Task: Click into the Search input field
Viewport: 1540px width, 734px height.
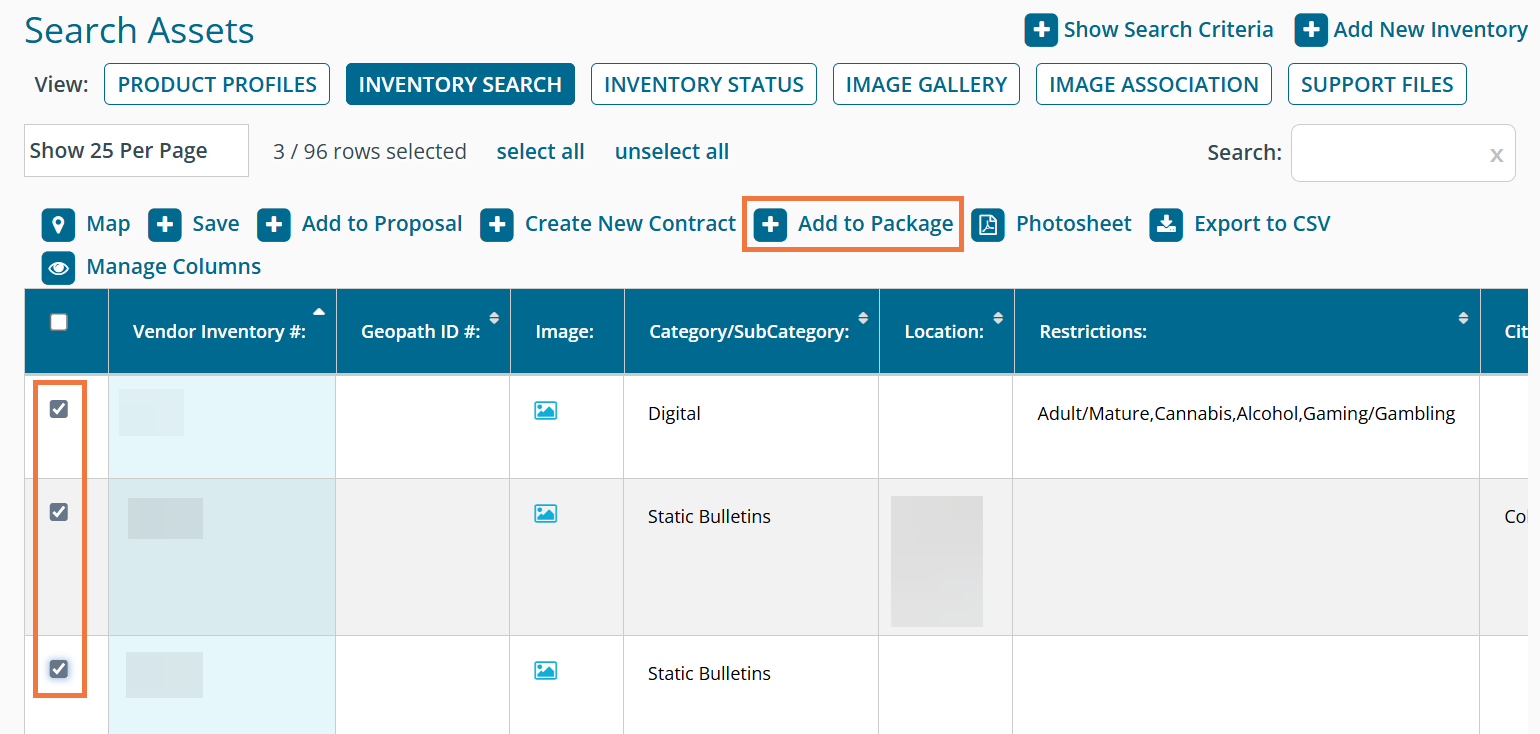Action: (1388, 153)
